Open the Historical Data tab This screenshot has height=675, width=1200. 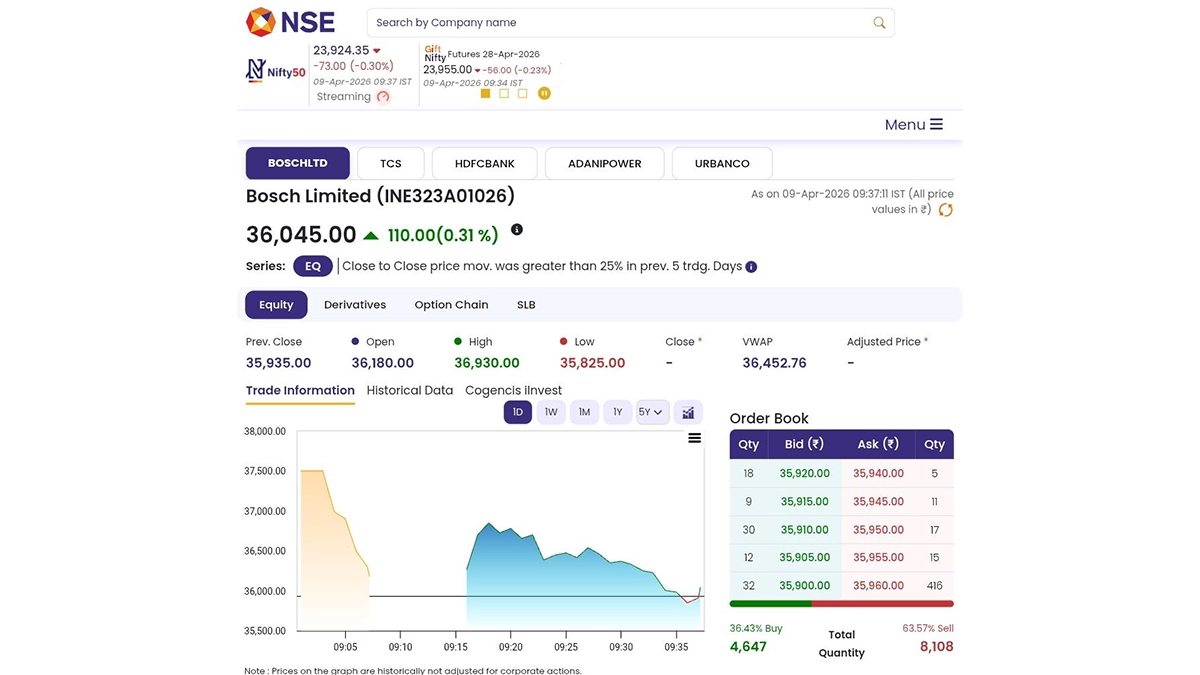(409, 391)
